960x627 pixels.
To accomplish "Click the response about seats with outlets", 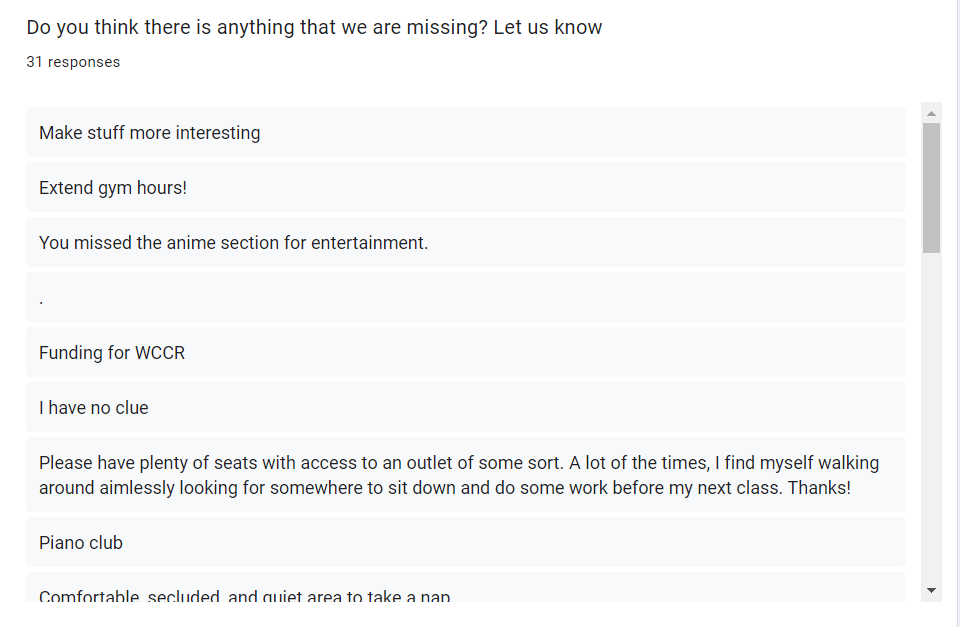I will click(466, 475).
